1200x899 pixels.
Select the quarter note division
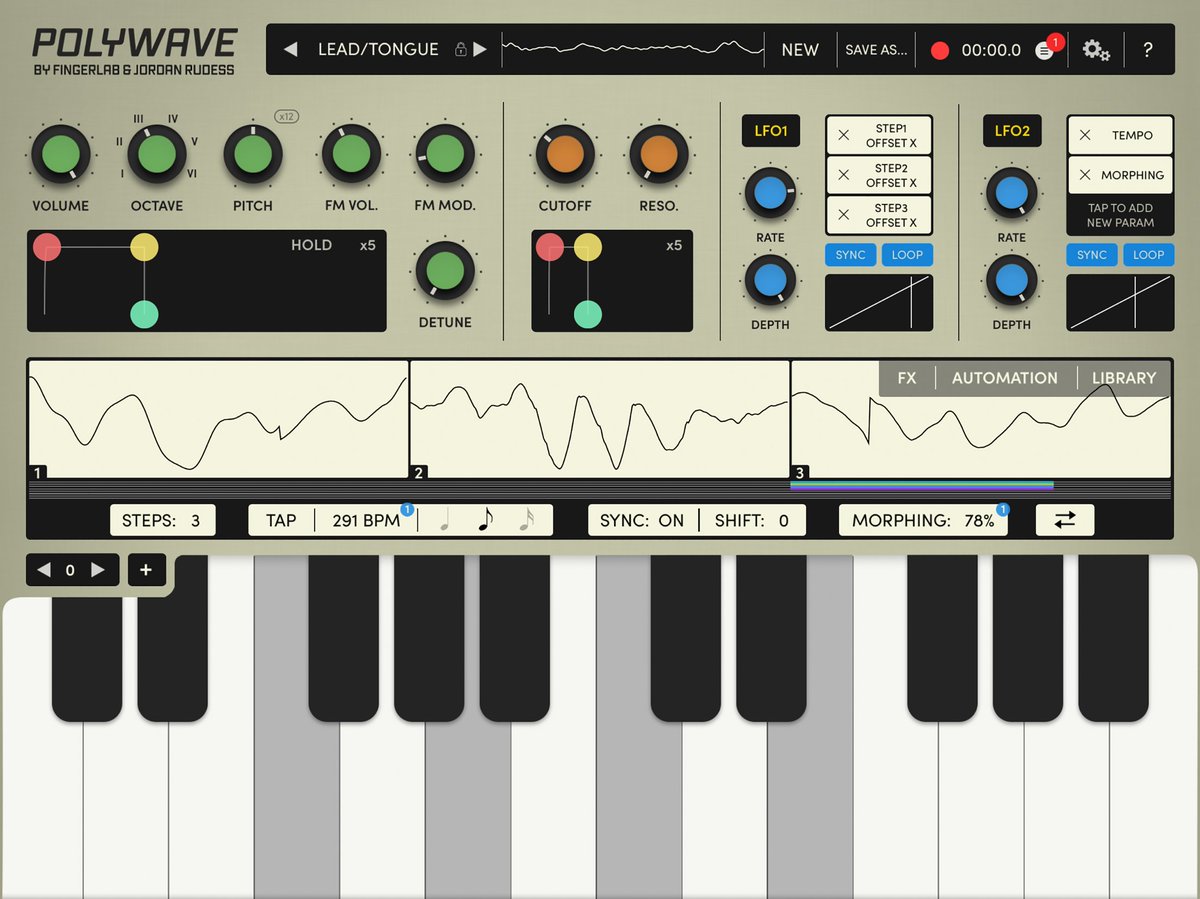444,520
